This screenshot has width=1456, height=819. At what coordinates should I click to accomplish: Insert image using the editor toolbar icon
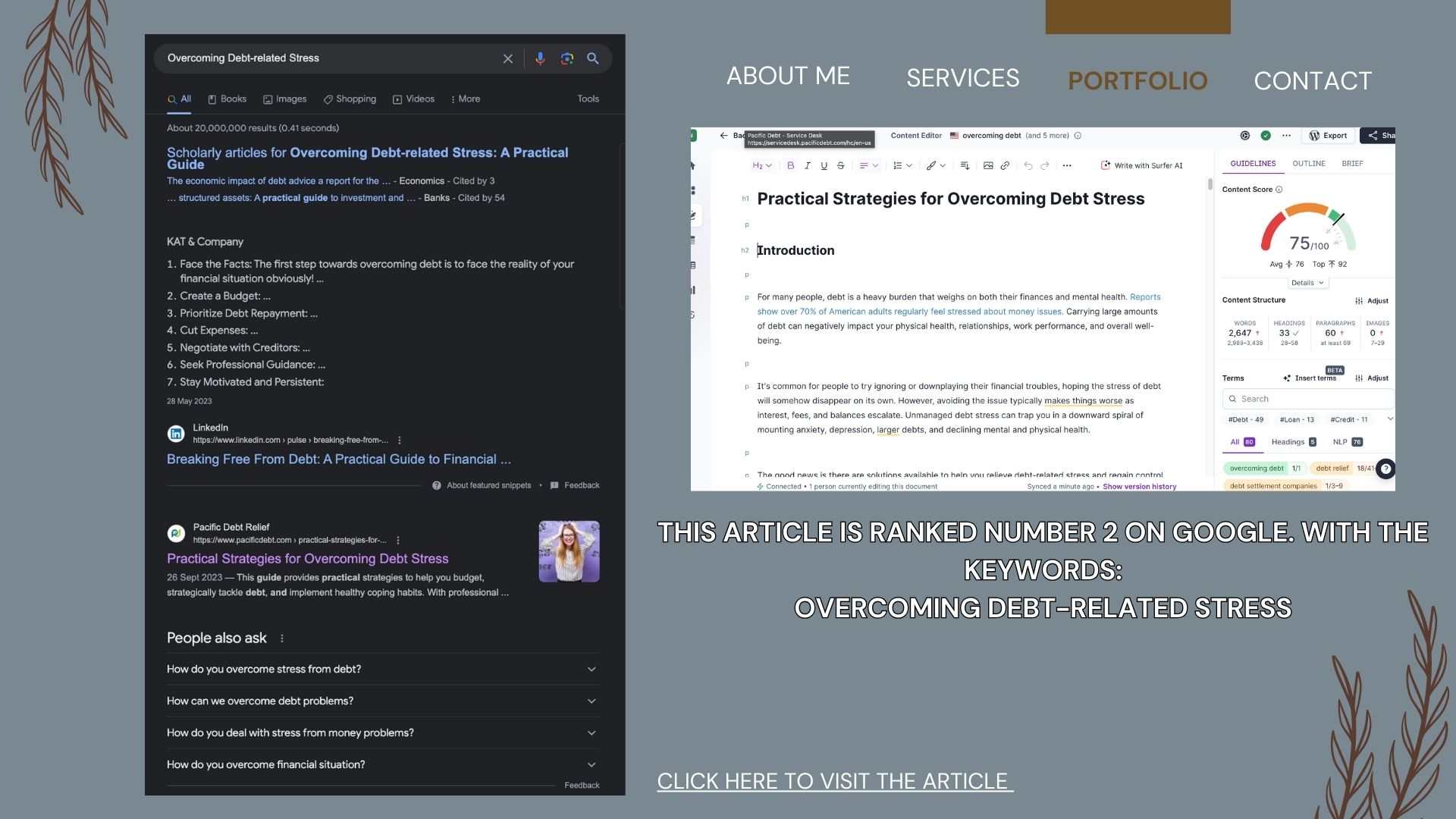pos(988,165)
